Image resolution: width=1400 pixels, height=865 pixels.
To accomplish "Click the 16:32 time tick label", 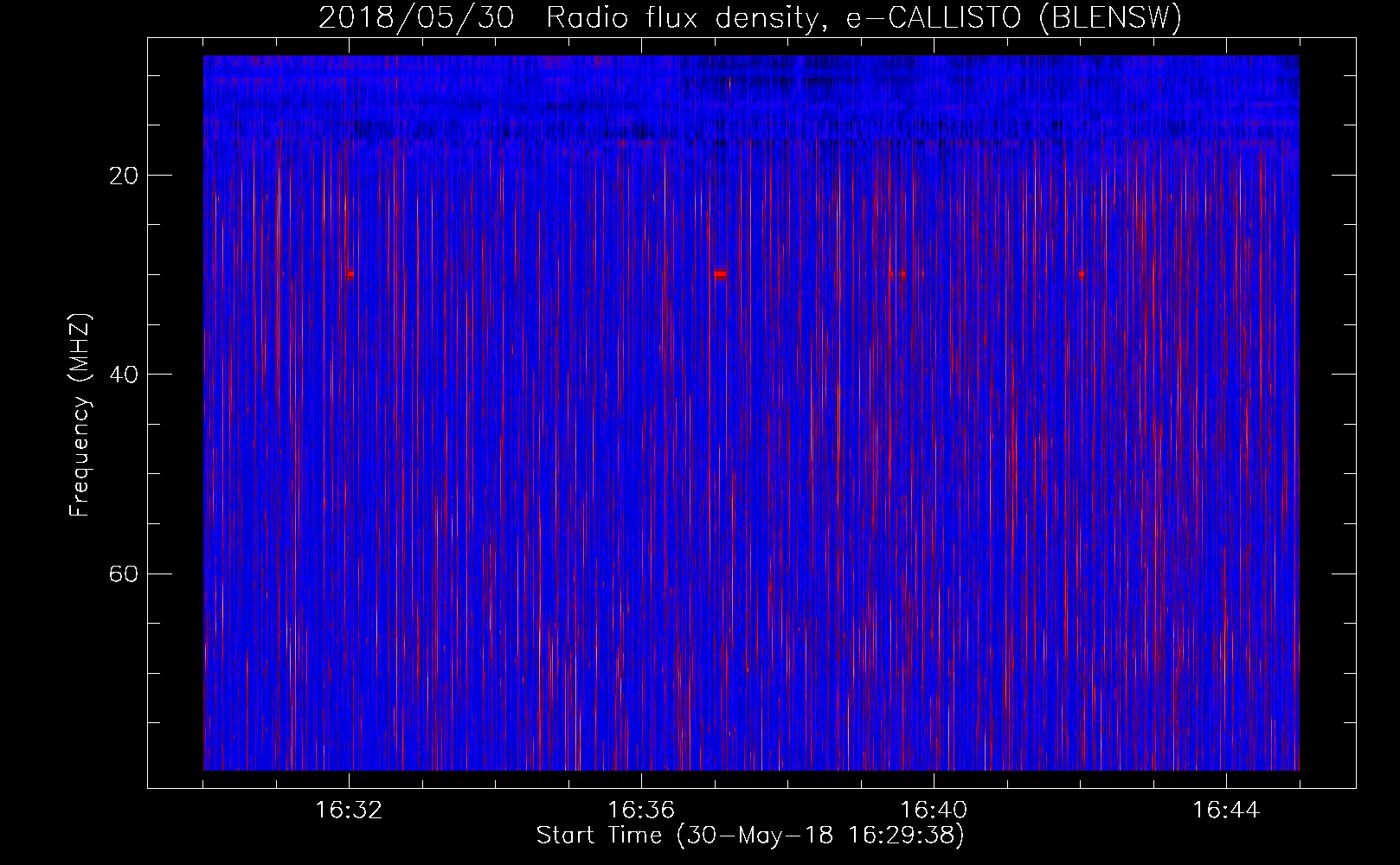I will tap(349, 811).
